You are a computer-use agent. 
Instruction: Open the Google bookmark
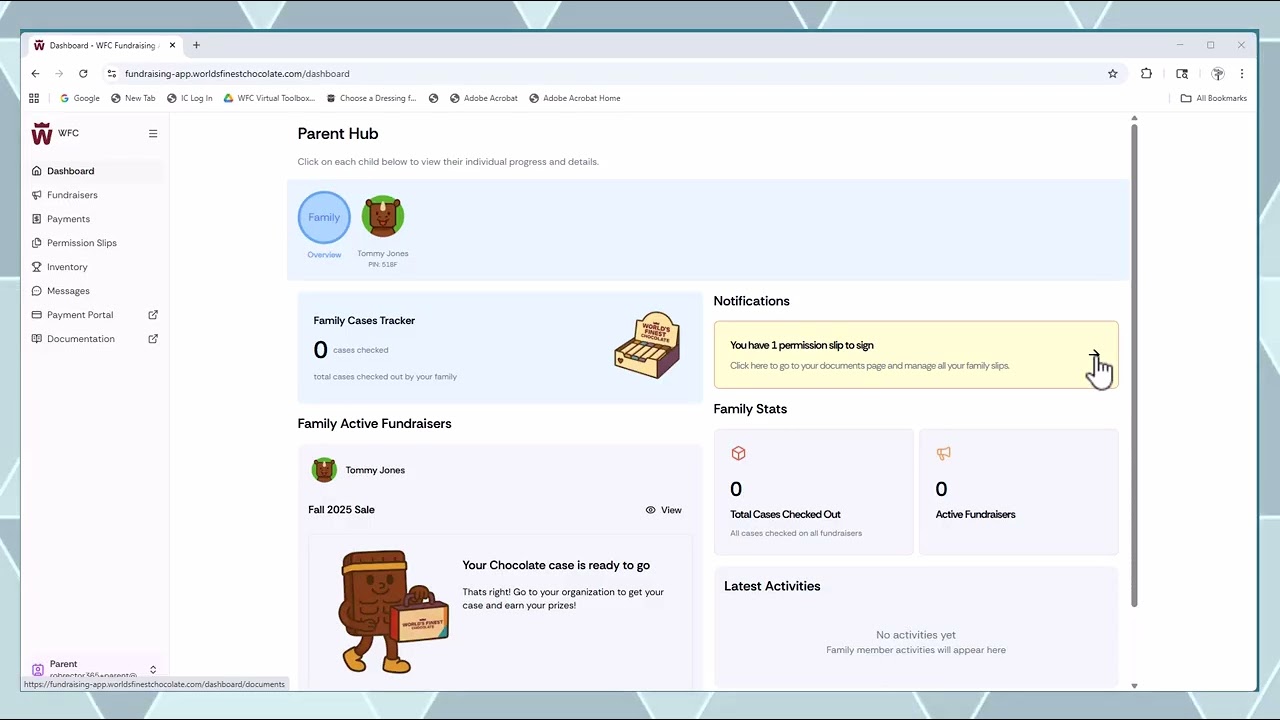[x=80, y=98]
